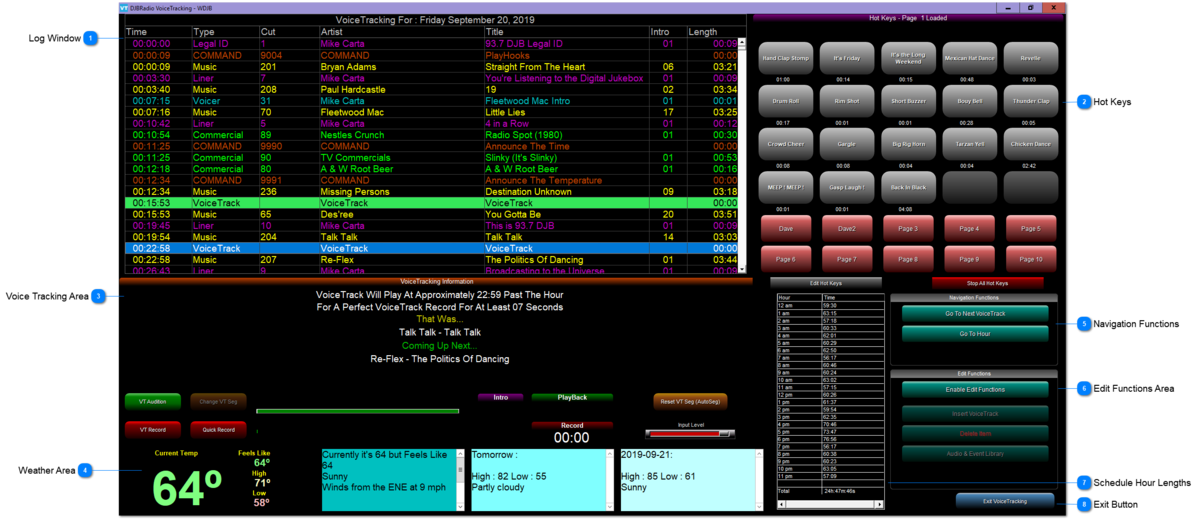Click down arrow in current weather text box
The height and width of the screenshot is (520, 1199).
click(460, 505)
